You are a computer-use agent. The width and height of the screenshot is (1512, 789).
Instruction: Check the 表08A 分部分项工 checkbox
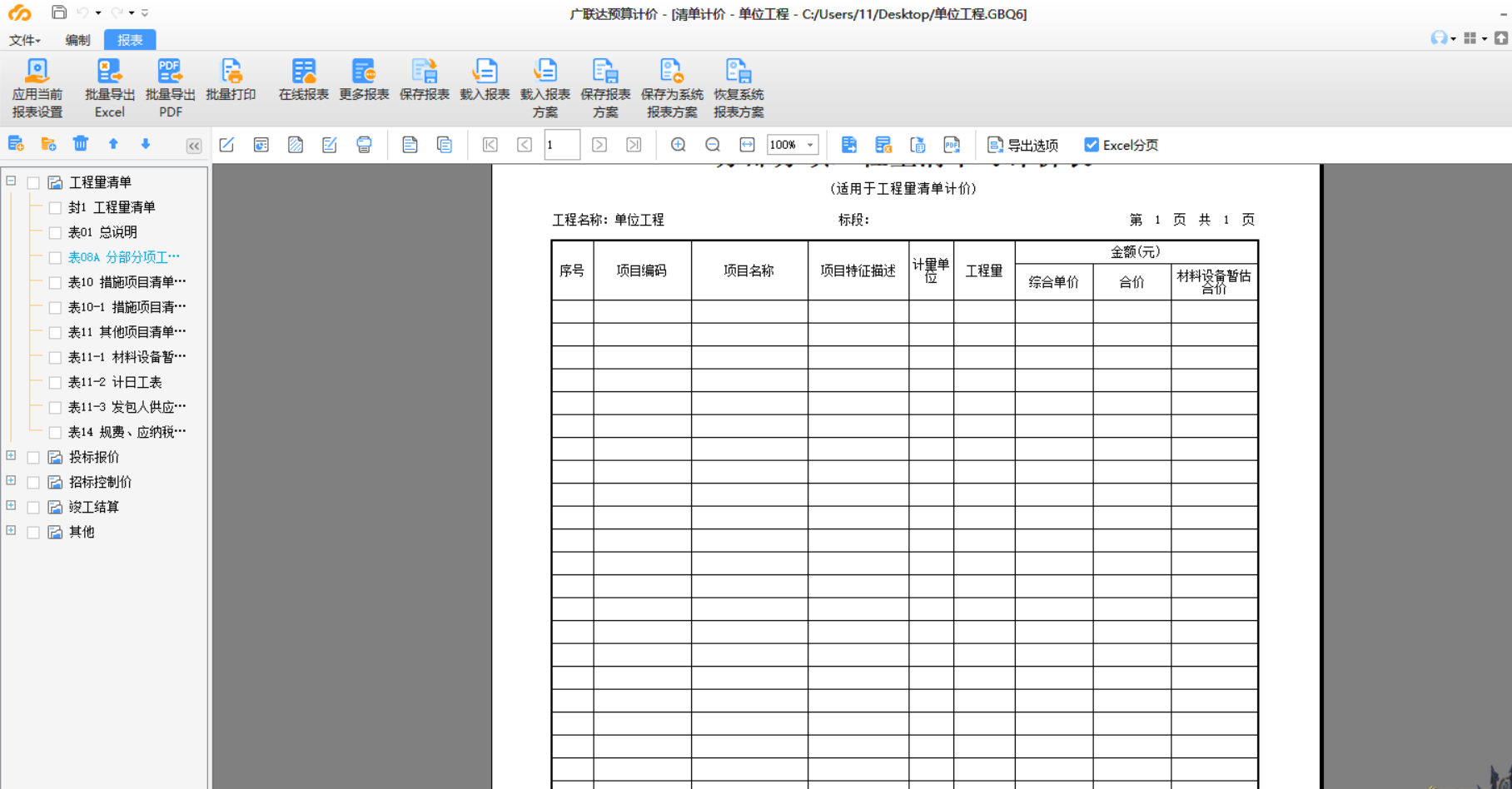(x=55, y=257)
